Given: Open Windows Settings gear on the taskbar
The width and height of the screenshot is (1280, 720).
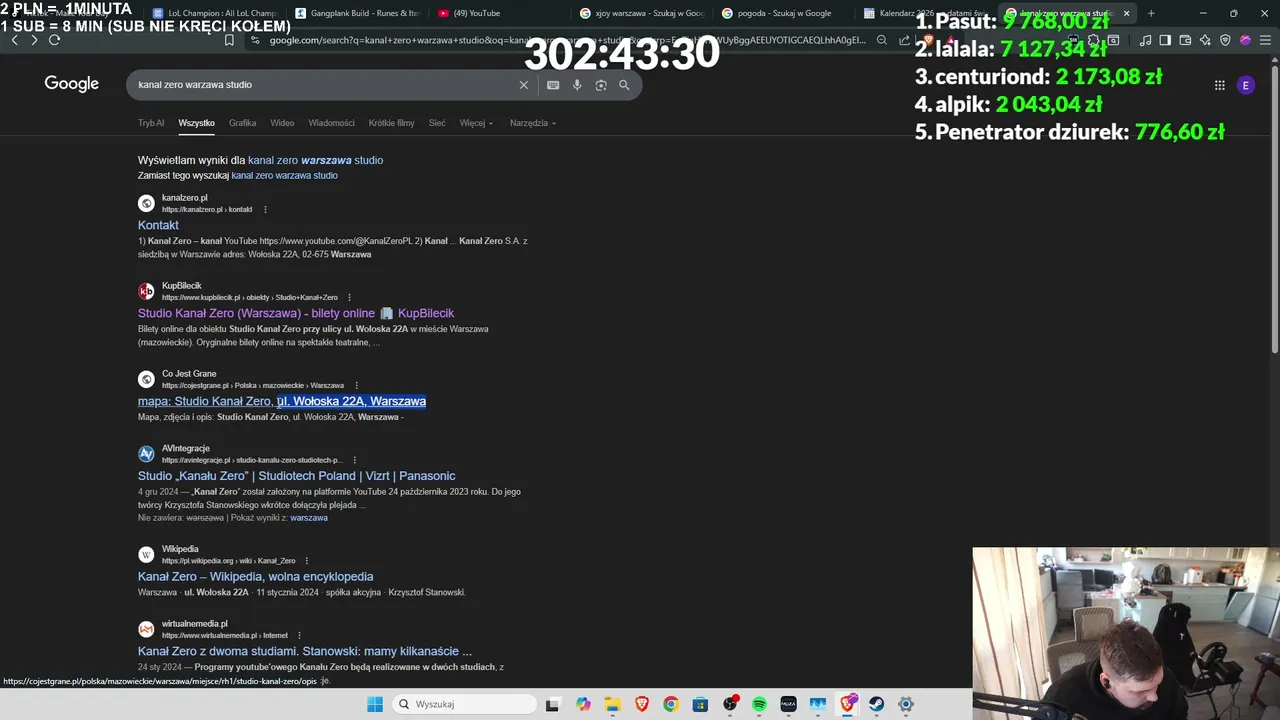Looking at the screenshot, I should coord(905,704).
